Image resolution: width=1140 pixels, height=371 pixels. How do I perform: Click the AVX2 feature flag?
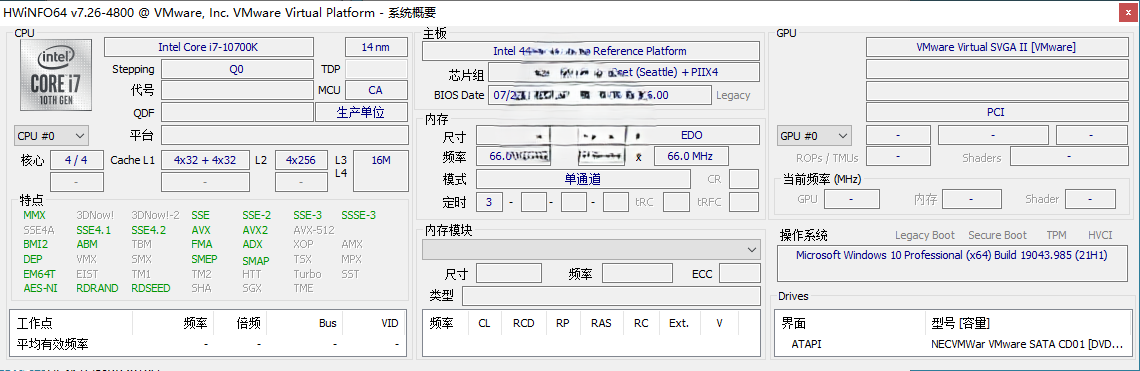(x=255, y=230)
